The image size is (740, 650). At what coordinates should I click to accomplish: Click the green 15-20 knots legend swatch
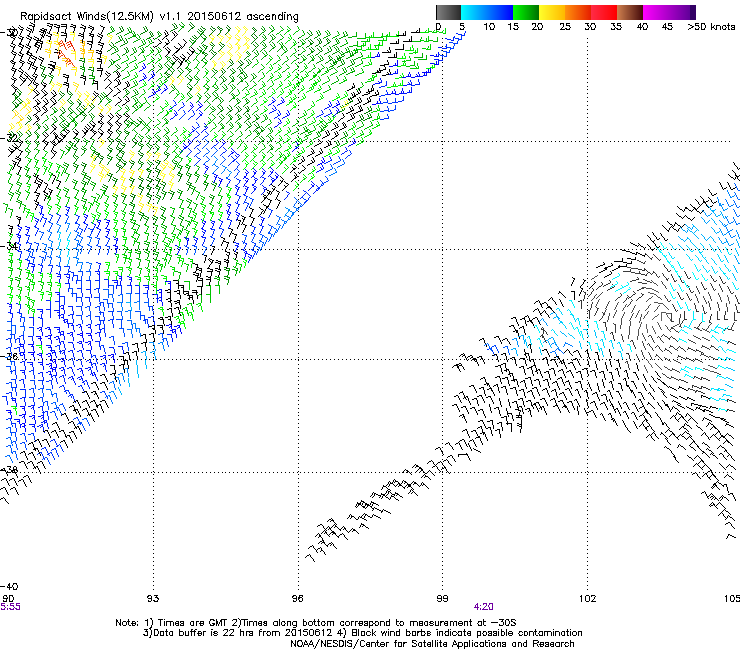click(526, 12)
